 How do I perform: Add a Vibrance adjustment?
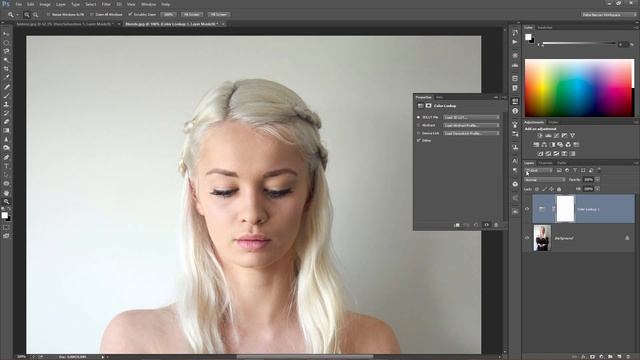click(573, 136)
